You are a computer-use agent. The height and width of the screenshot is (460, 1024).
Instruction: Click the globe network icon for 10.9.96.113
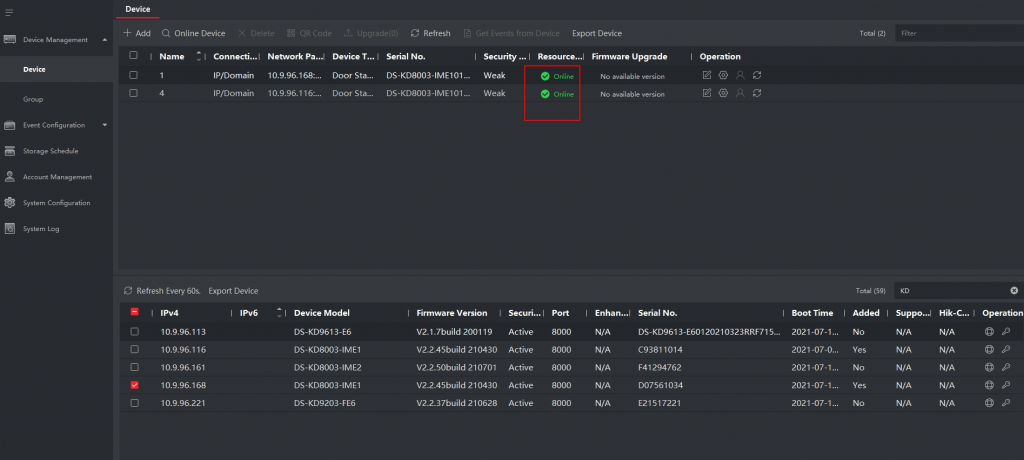click(989, 331)
